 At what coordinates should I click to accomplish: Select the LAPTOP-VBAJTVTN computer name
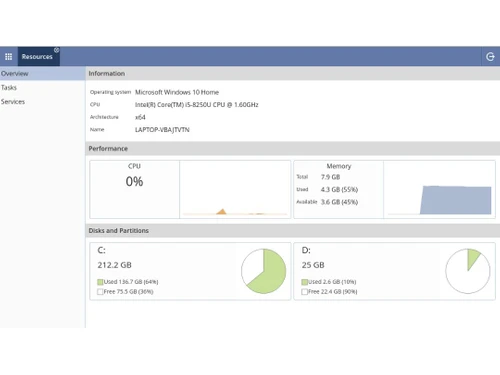162,130
